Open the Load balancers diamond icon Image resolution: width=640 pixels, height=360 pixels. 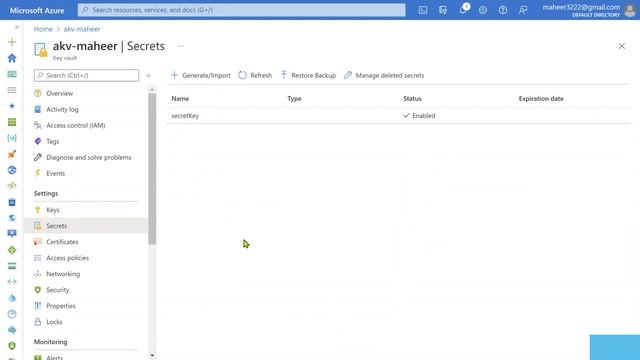coord(12,250)
